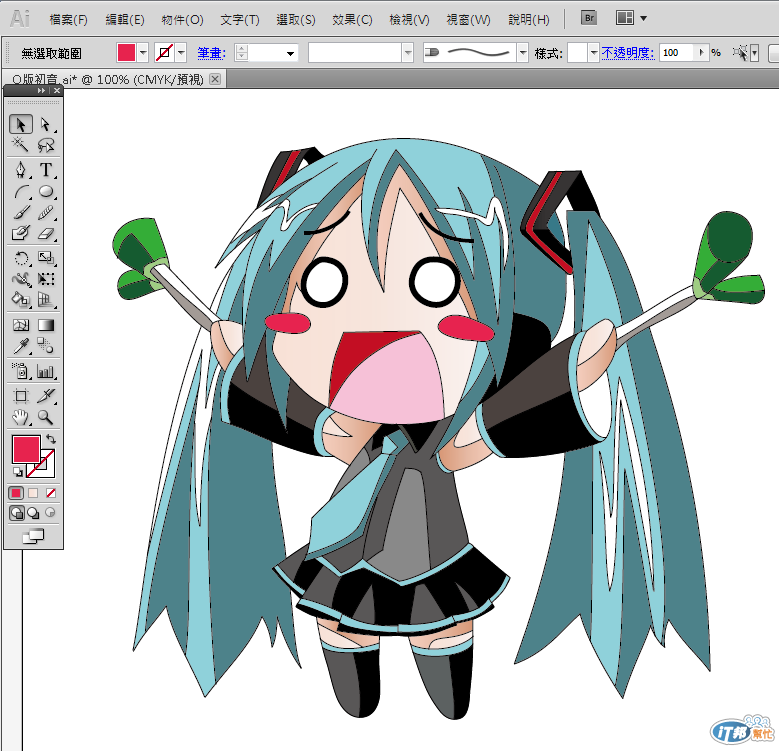Open the 編輯(E) menu

(x=125, y=19)
